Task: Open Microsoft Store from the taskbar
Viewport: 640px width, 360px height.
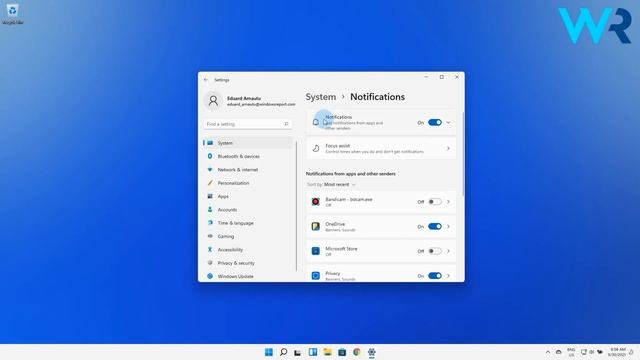Action: tap(342, 352)
